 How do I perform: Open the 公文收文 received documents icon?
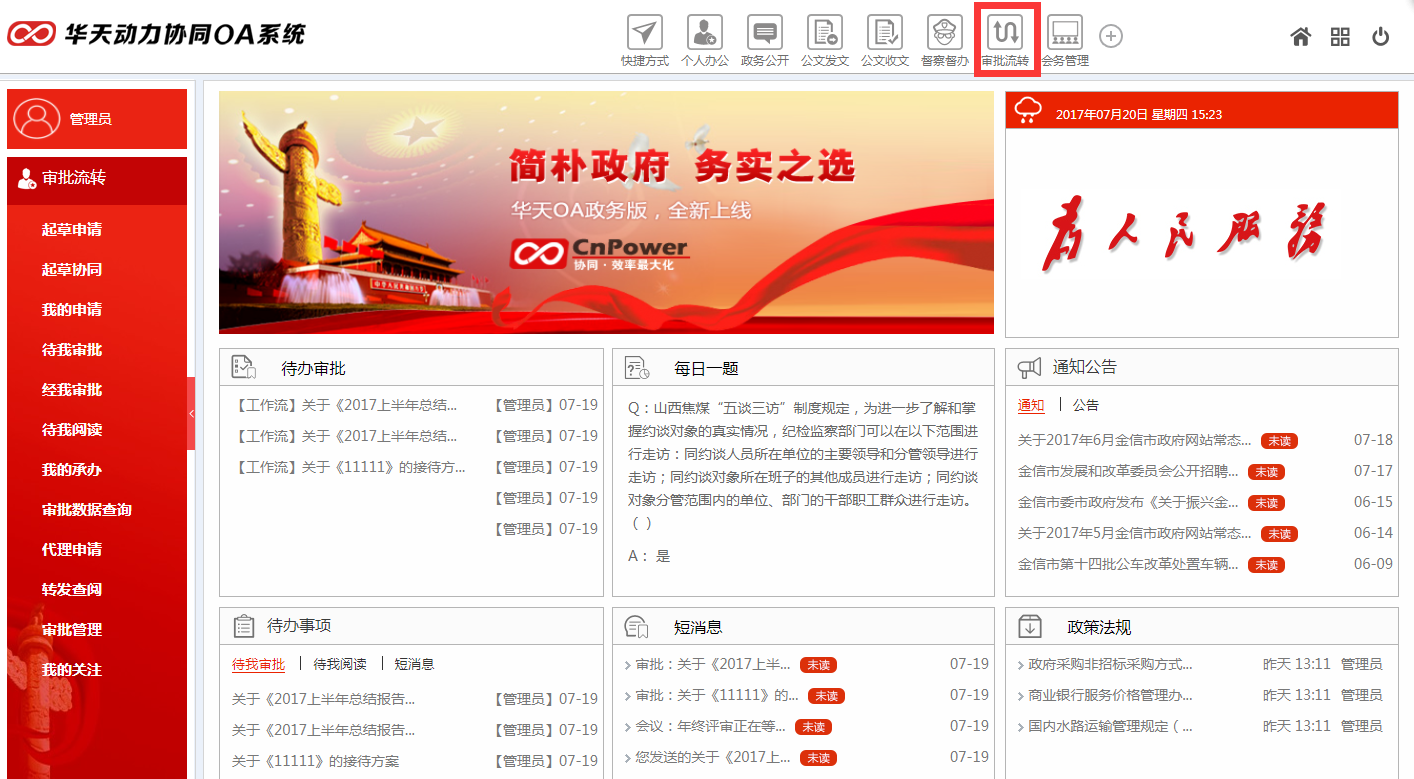coord(884,38)
